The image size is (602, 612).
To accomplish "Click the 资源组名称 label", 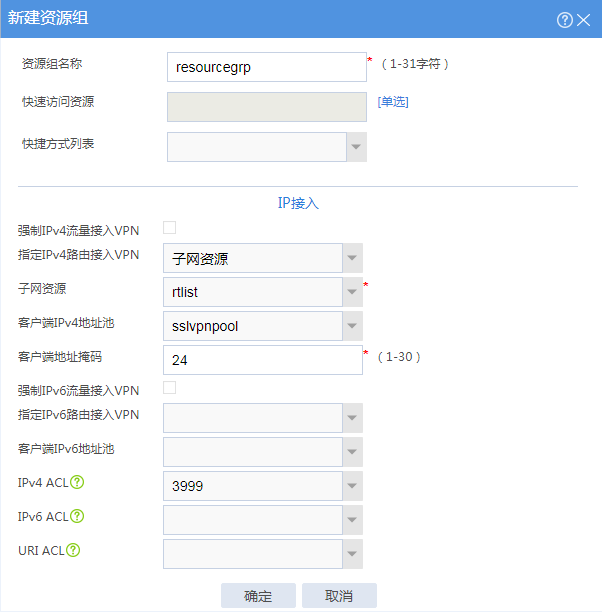I will pyautogui.click(x=52, y=64).
